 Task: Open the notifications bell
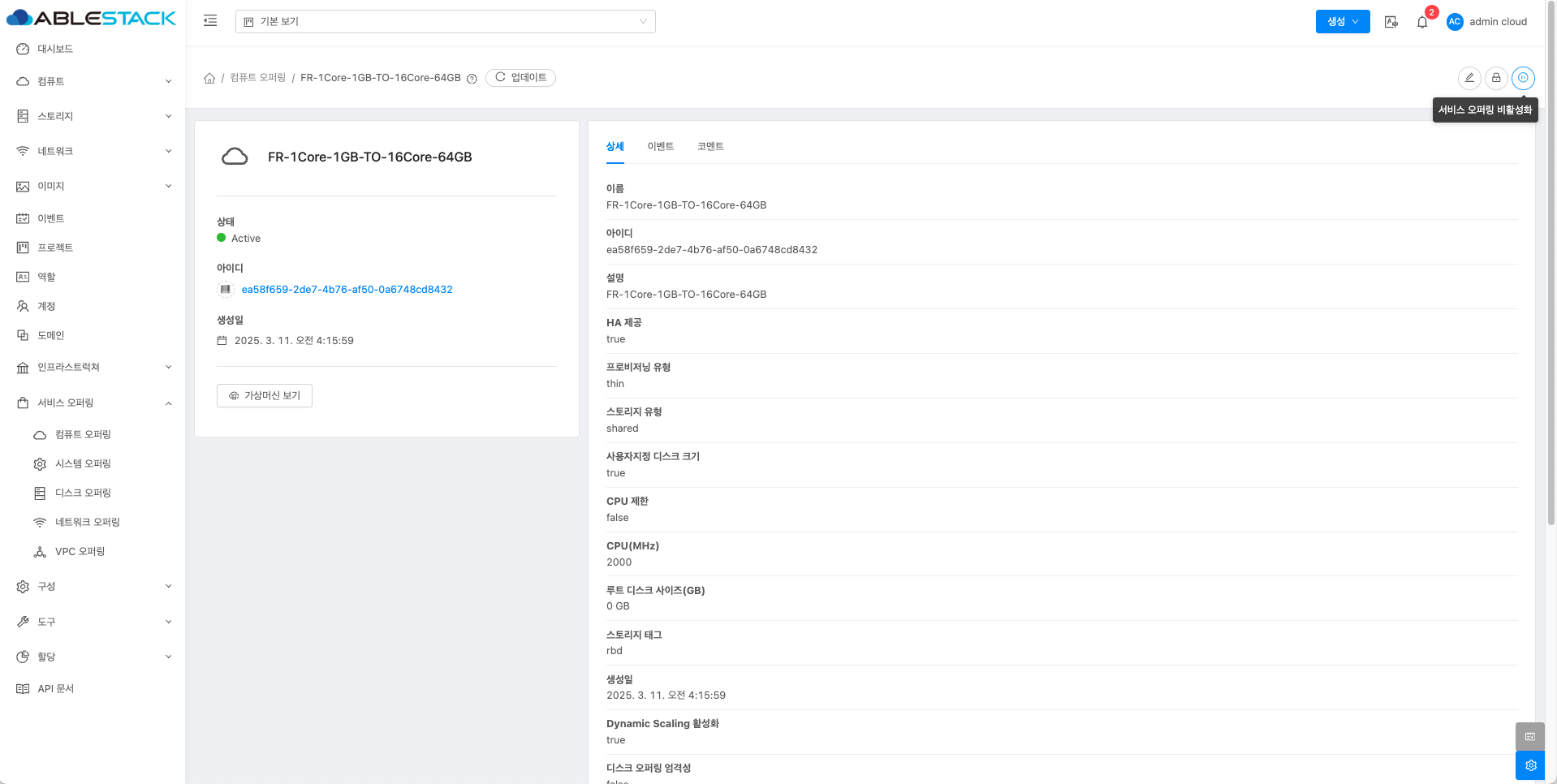tap(1422, 23)
